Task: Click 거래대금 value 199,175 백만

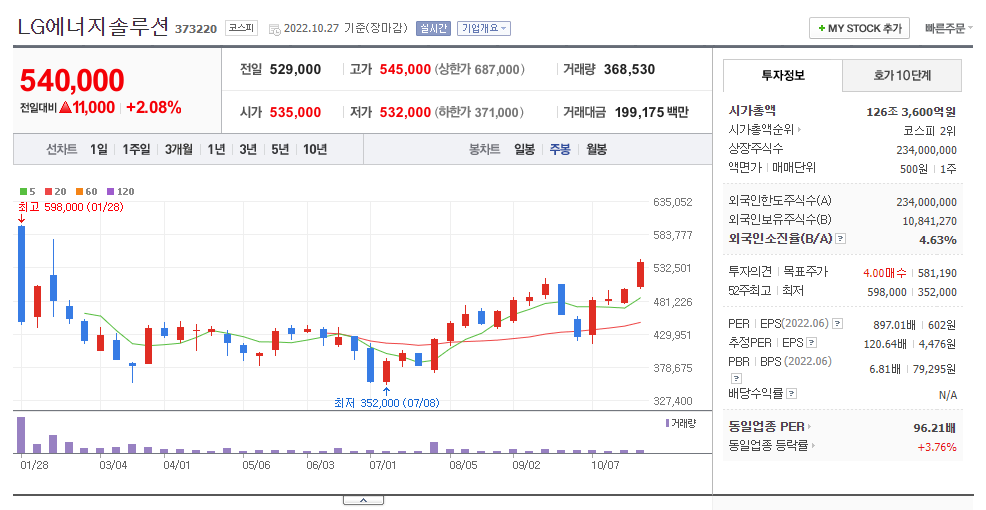Action: [x=651, y=113]
